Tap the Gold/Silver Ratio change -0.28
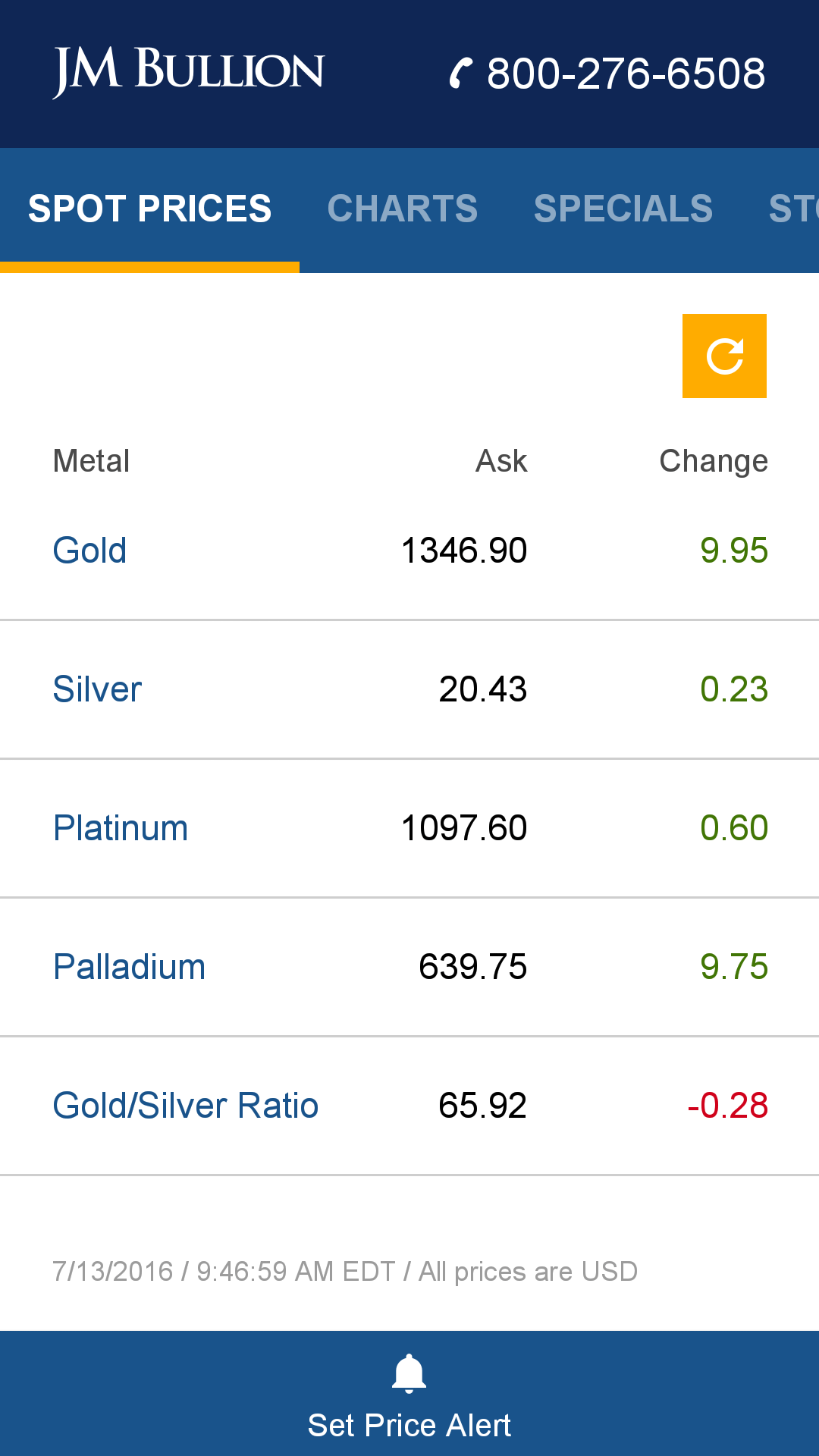This screenshot has height=1456, width=819. click(727, 1105)
